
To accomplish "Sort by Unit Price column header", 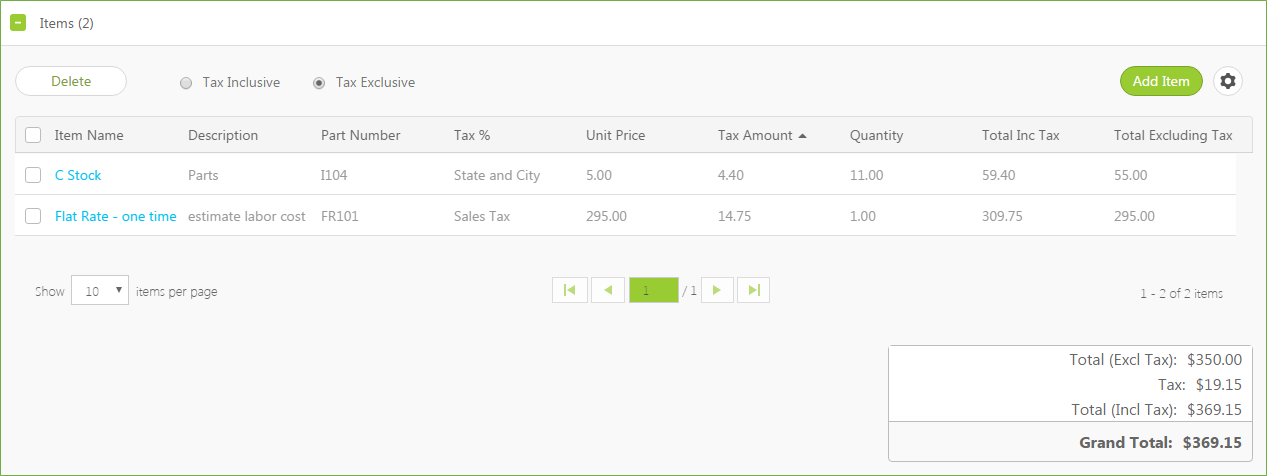I will pyautogui.click(x=615, y=135).
